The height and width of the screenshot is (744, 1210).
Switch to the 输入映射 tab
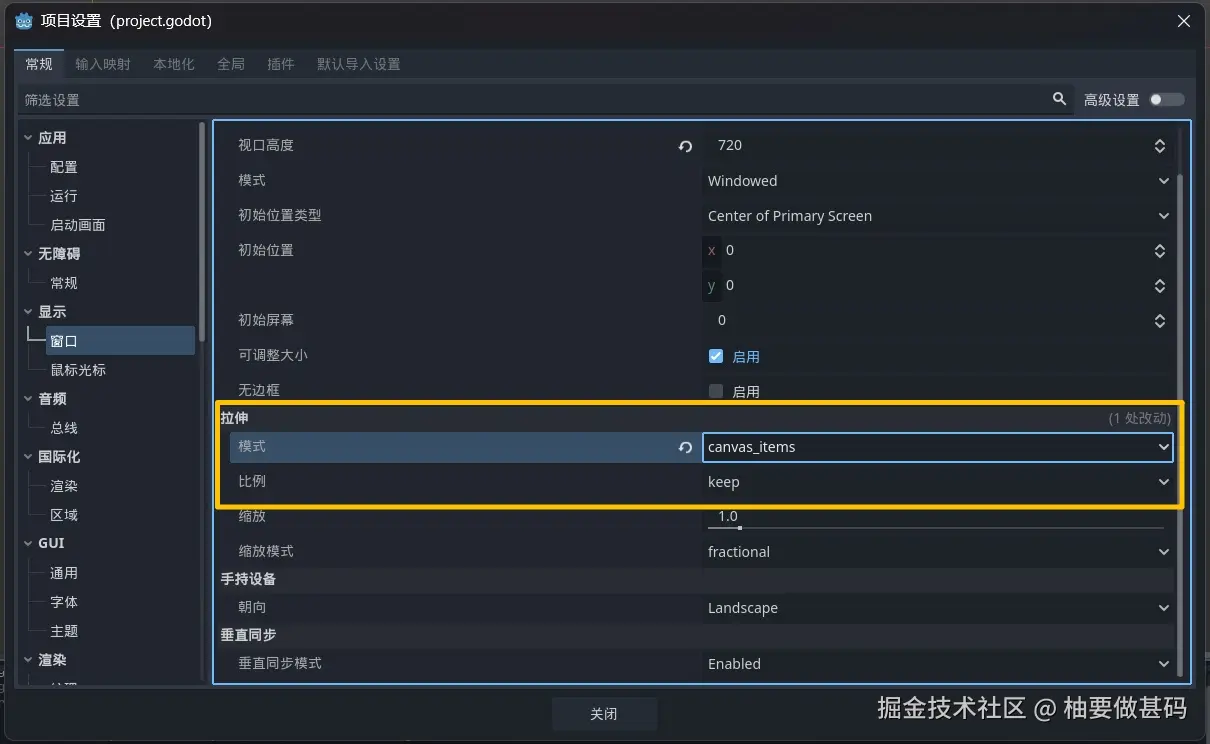click(x=103, y=63)
